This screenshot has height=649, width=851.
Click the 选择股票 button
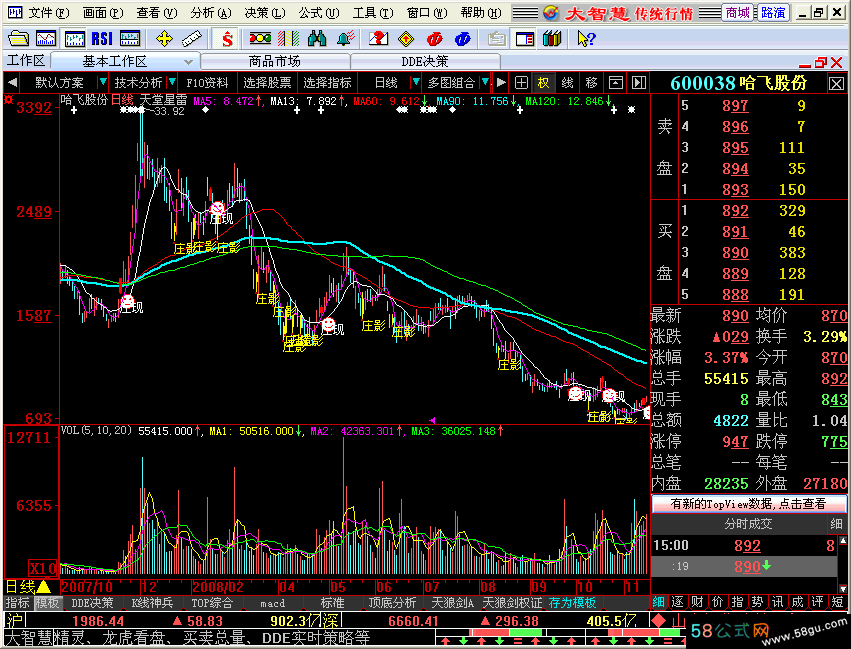click(x=267, y=83)
